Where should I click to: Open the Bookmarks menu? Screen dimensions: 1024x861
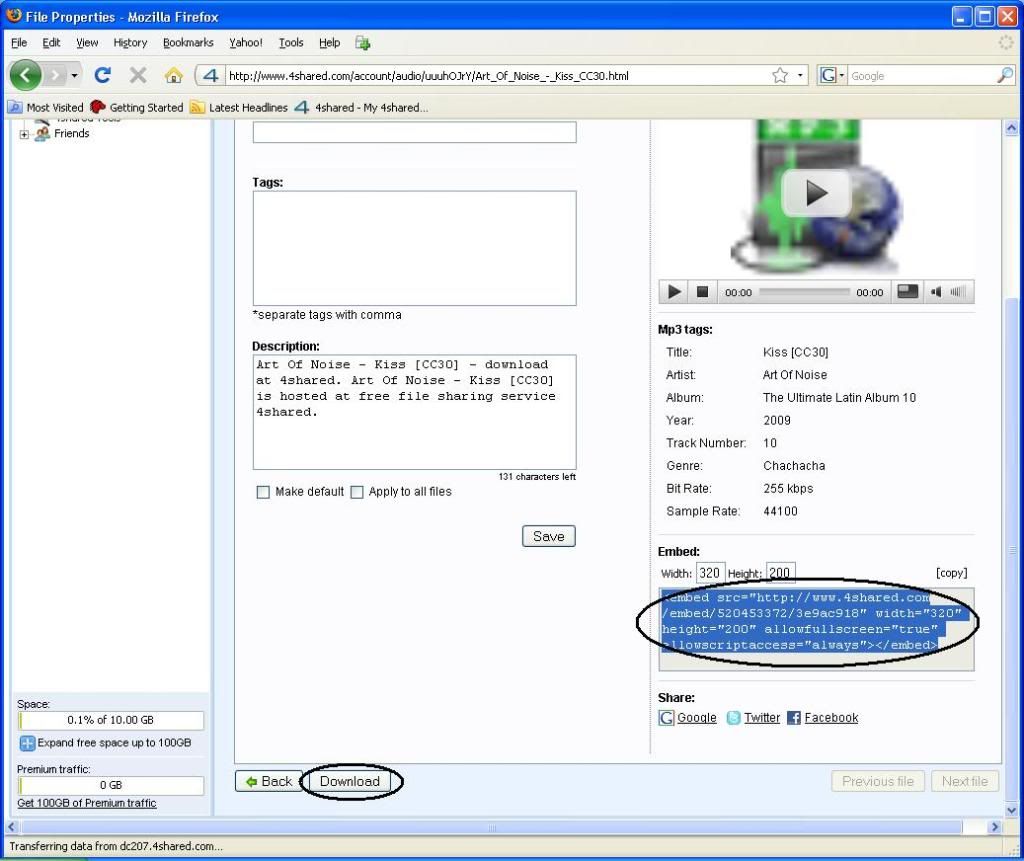click(188, 43)
